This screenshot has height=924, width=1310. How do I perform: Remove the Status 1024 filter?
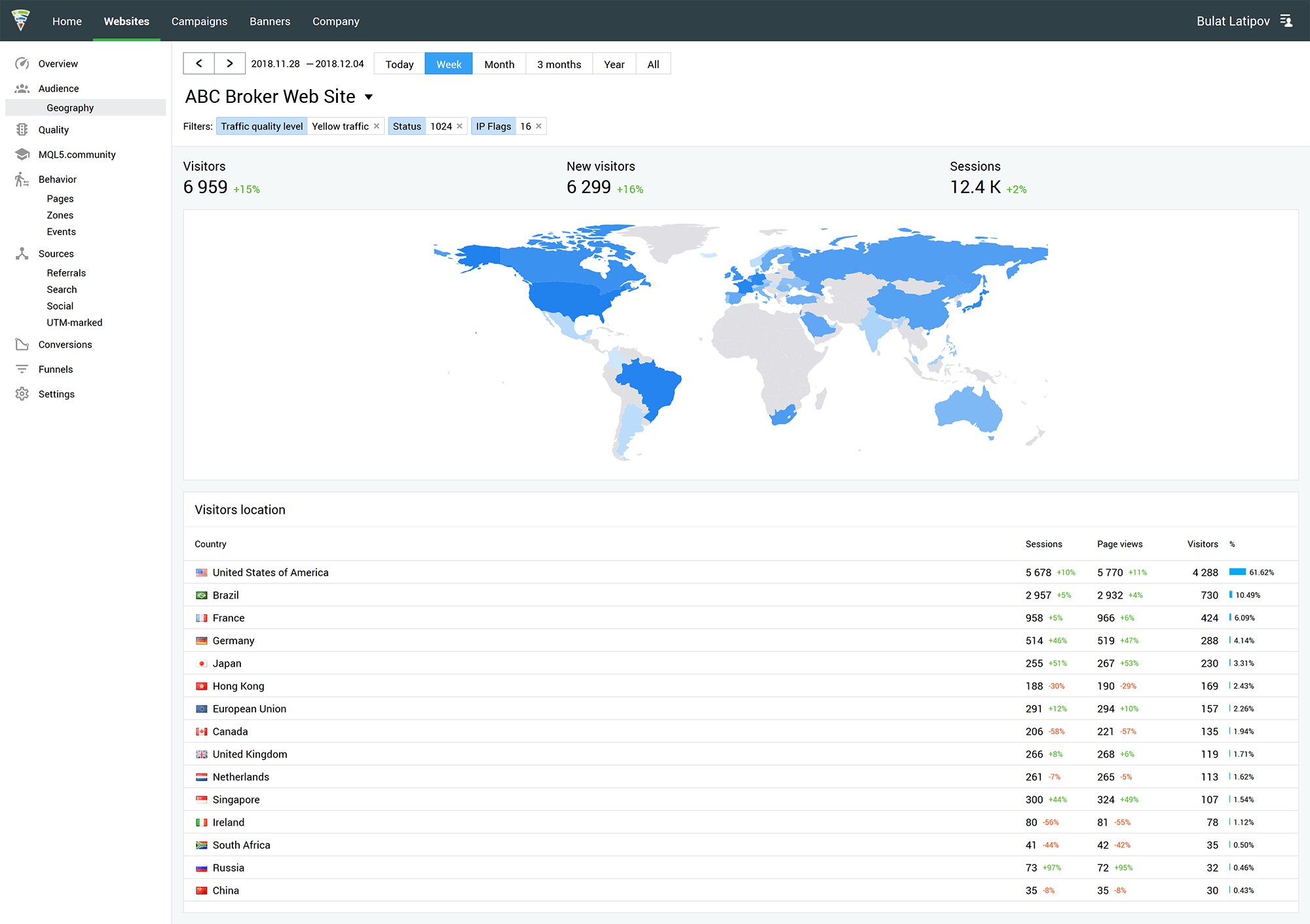click(x=458, y=126)
